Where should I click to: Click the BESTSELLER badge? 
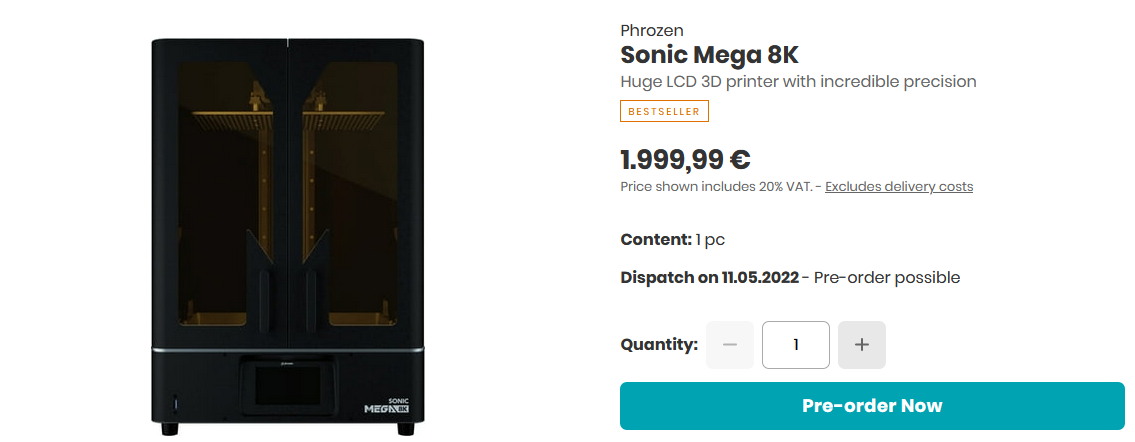click(x=664, y=111)
